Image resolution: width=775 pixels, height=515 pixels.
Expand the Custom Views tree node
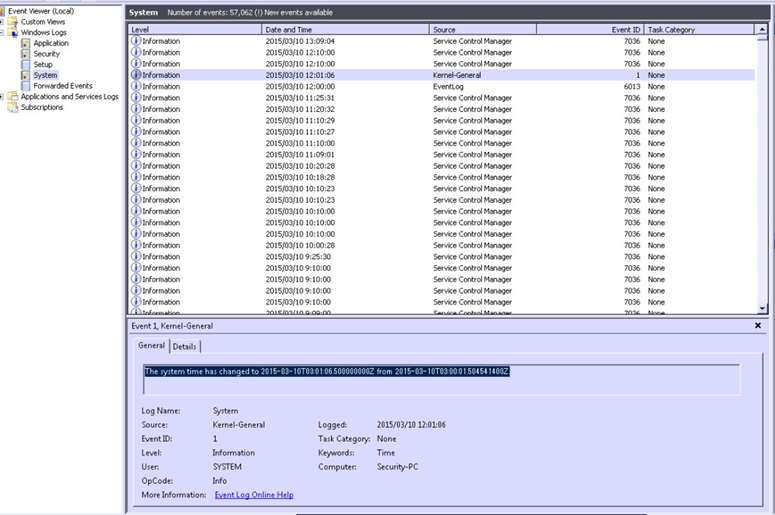click(3, 22)
